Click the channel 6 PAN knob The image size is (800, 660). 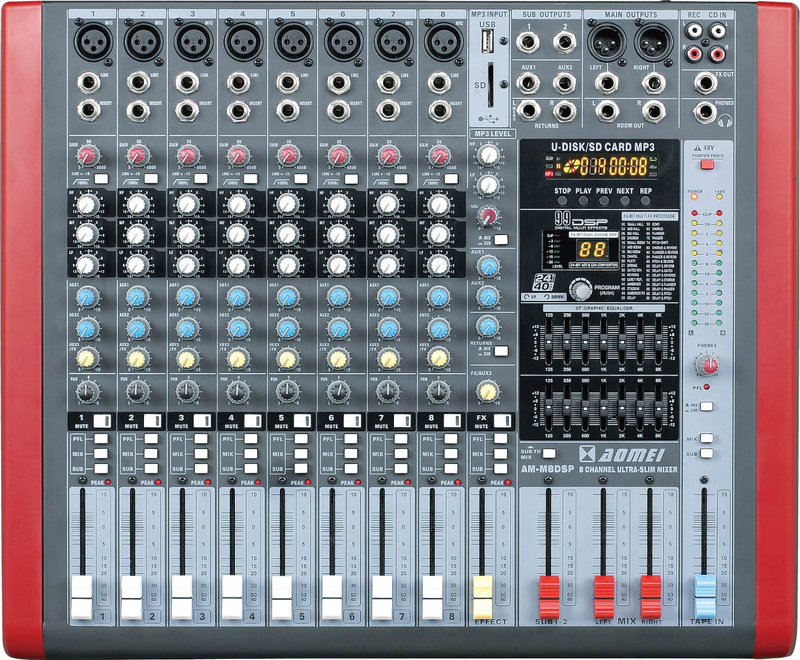[338, 392]
